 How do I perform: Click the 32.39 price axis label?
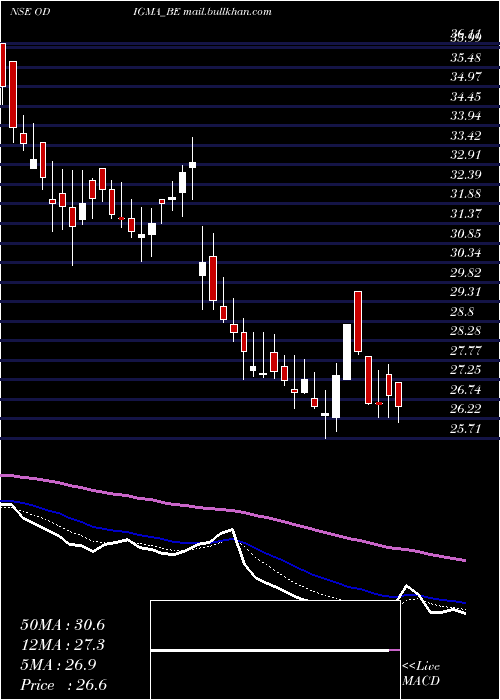(x=466, y=175)
